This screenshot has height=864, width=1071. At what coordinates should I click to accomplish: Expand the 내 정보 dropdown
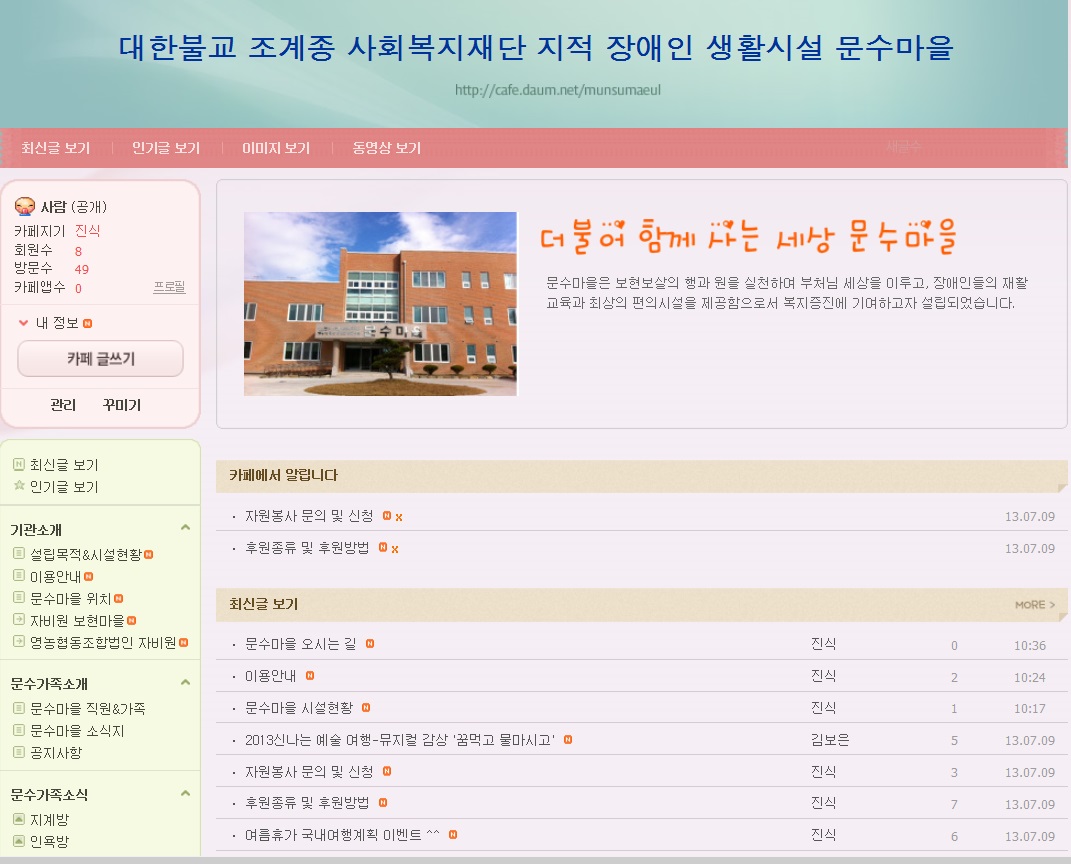[x=24, y=323]
